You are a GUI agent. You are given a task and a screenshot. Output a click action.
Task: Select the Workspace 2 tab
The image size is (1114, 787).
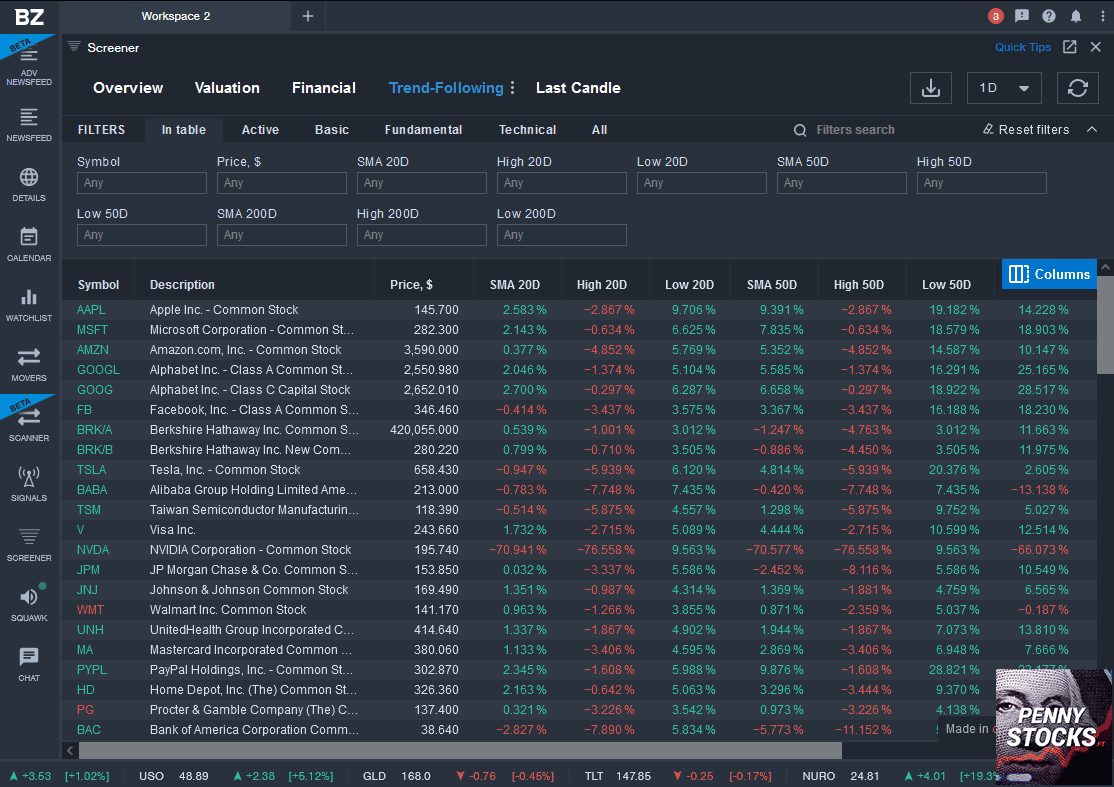pos(175,16)
